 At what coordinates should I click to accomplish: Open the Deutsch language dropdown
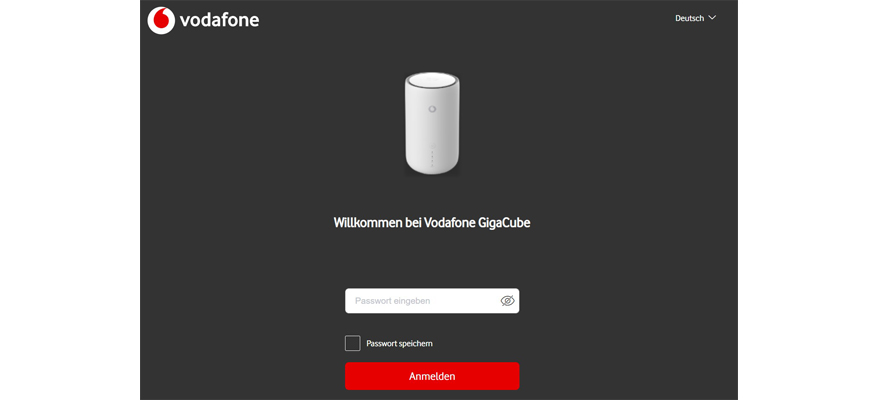point(696,18)
